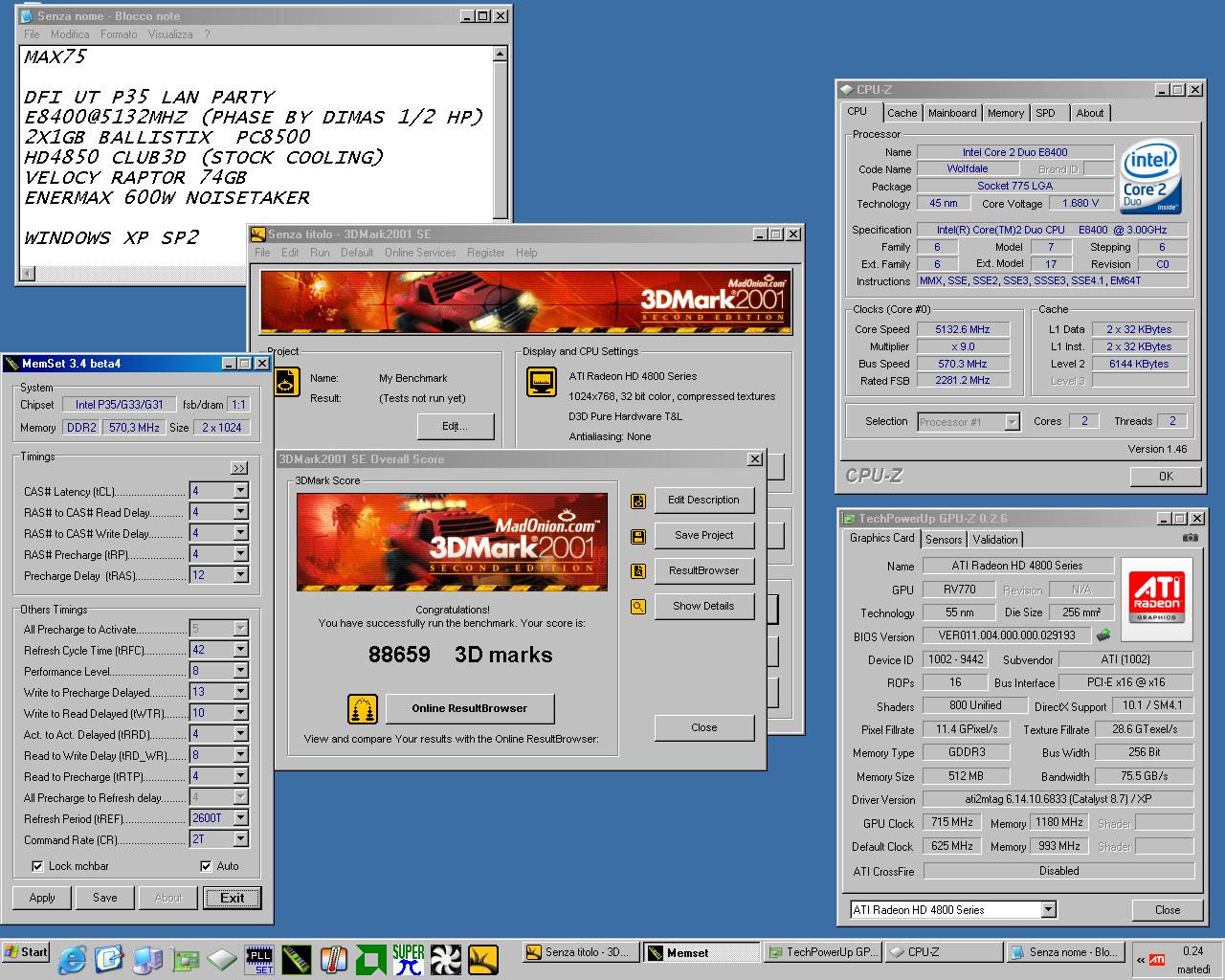Open My Computer quick launch icon
Image resolution: width=1225 pixels, height=980 pixels.
tap(147, 958)
